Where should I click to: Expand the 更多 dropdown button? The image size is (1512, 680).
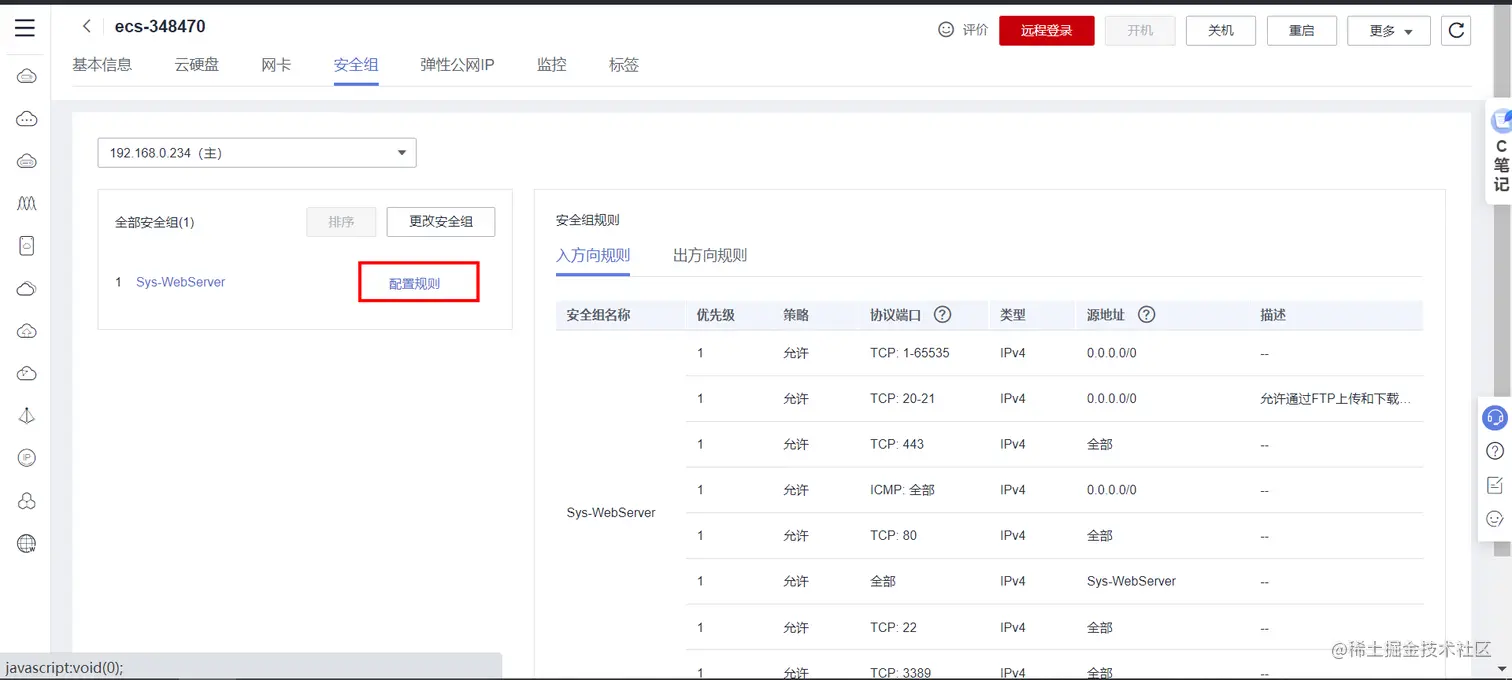(1389, 31)
